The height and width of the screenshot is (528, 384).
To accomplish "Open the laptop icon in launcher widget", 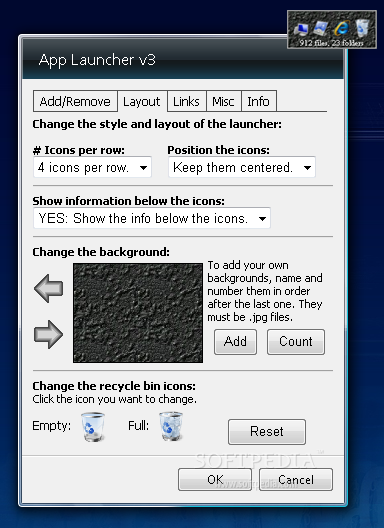I will pyautogui.click(x=321, y=28).
